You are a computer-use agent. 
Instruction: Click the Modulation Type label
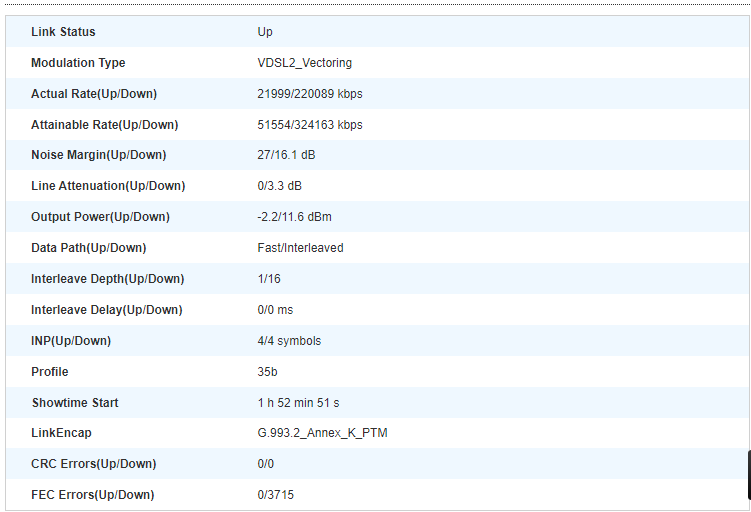tap(78, 63)
